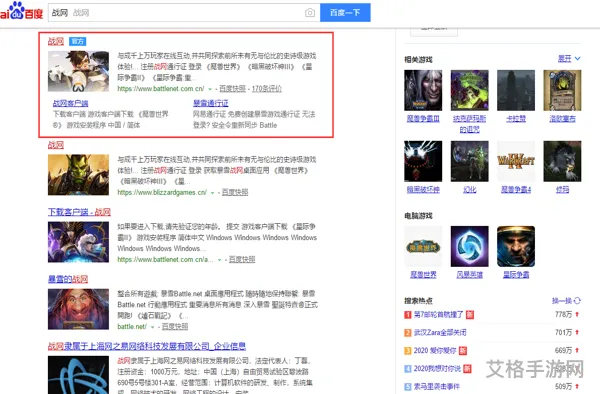Open the 幻化 text link
Screen dimensions: 600x394
470,190
